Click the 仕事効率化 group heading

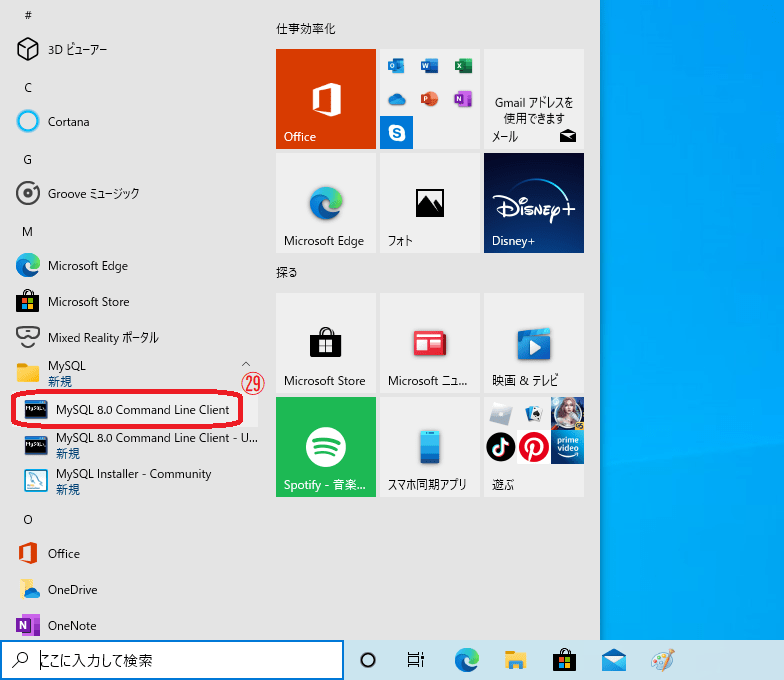click(x=306, y=29)
